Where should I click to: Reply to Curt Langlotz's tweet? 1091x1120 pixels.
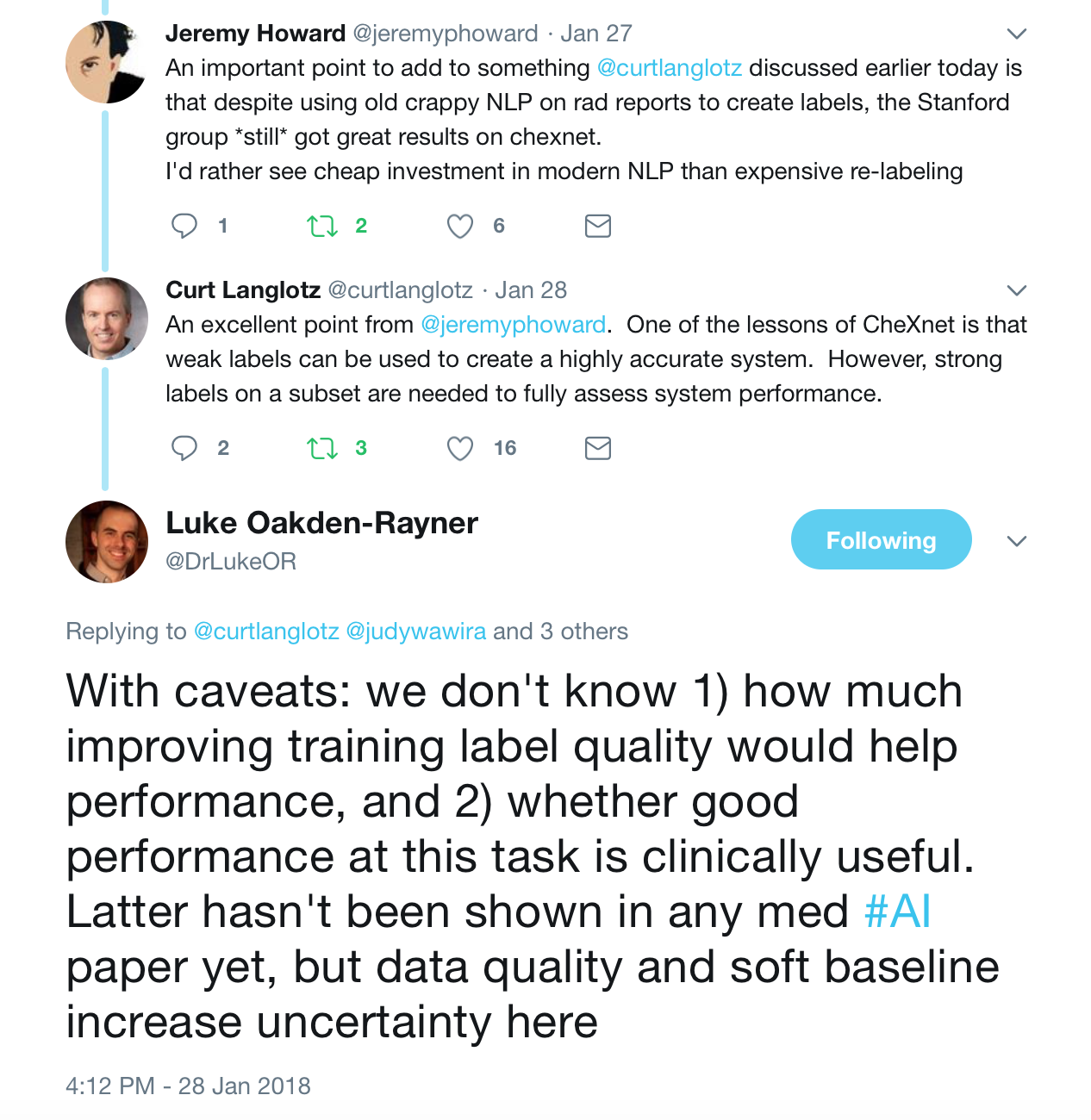click(184, 448)
